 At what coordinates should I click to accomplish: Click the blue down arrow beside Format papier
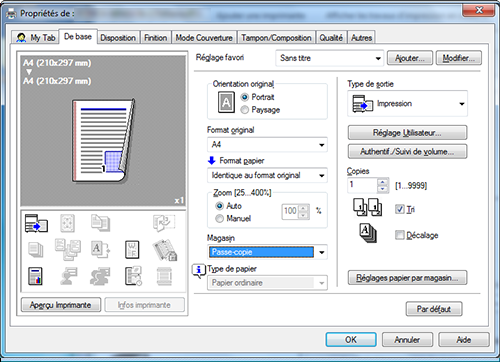[x=212, y=161]
